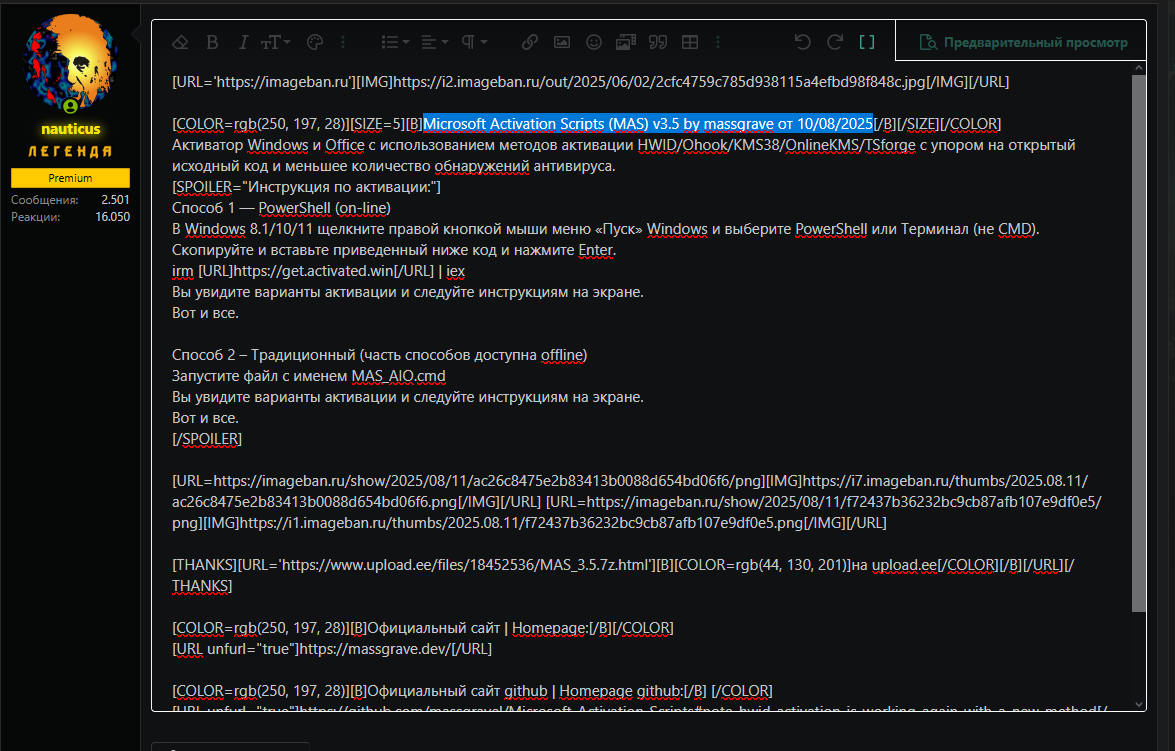Open the text color palette

point(315,43)
